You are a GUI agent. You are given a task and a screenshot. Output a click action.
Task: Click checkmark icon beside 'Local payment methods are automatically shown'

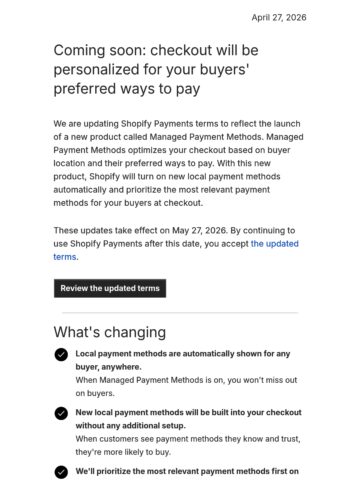click(61, 355)
